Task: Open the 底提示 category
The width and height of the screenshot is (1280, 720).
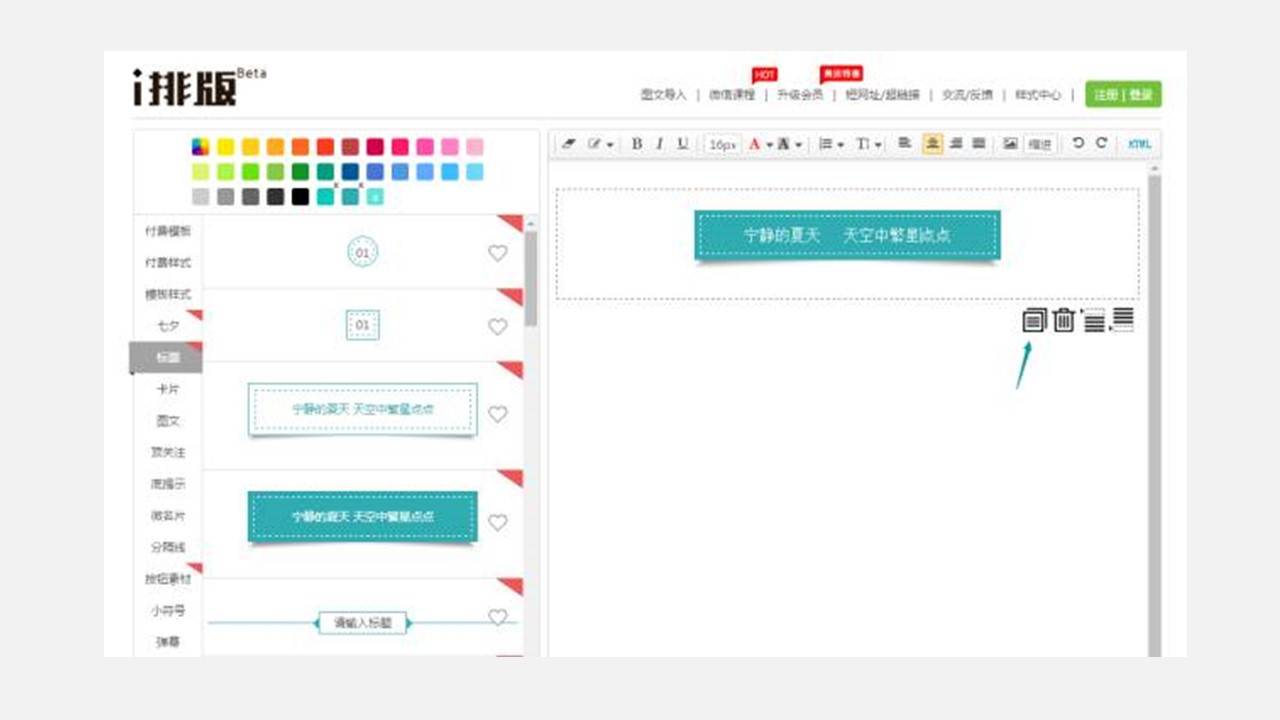Action: point(168,484)
